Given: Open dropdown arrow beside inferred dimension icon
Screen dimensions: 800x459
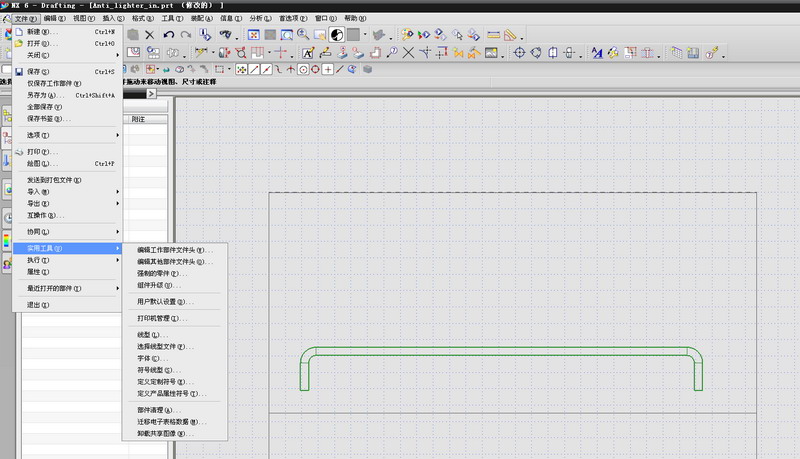Looking at the screenshot, I should [x=213, y=53].
